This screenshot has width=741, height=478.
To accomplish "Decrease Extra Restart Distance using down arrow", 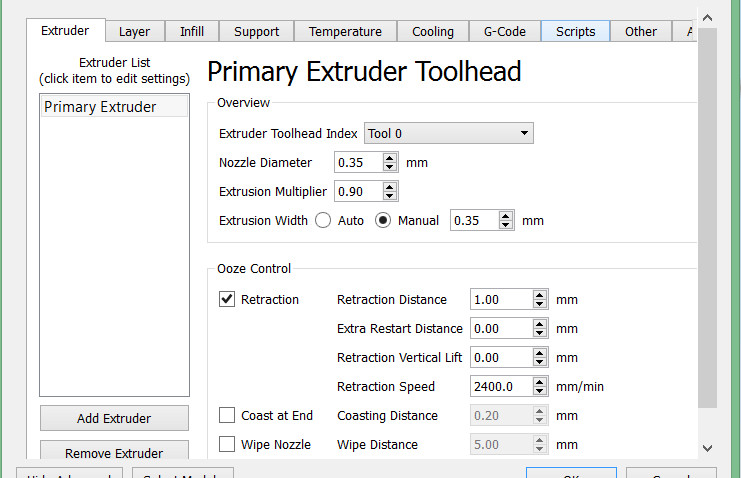I will 540,333.
